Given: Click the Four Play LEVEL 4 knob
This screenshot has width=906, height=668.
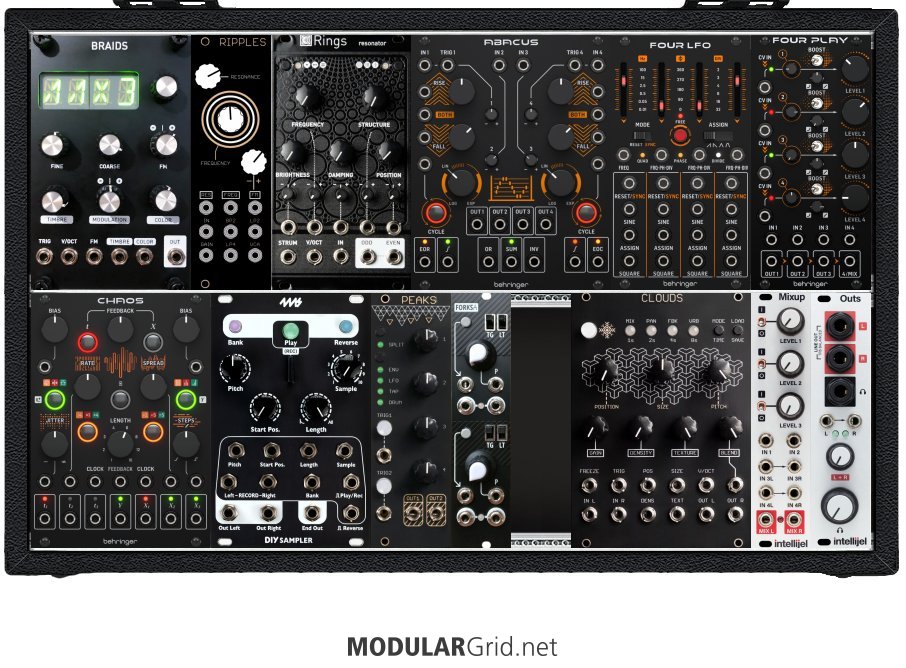Looking at the screenshot, I should pos(854,198).
